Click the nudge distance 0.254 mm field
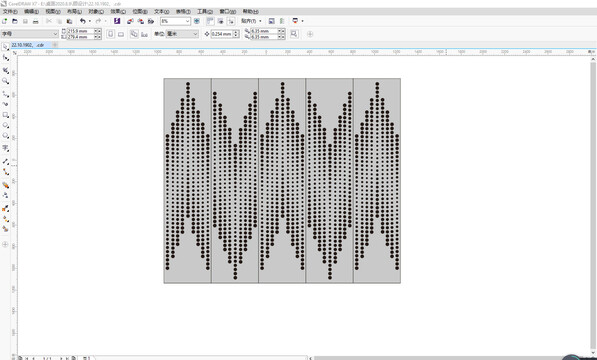Viewport: 597px width, 360px height. [x=221, y=34]
